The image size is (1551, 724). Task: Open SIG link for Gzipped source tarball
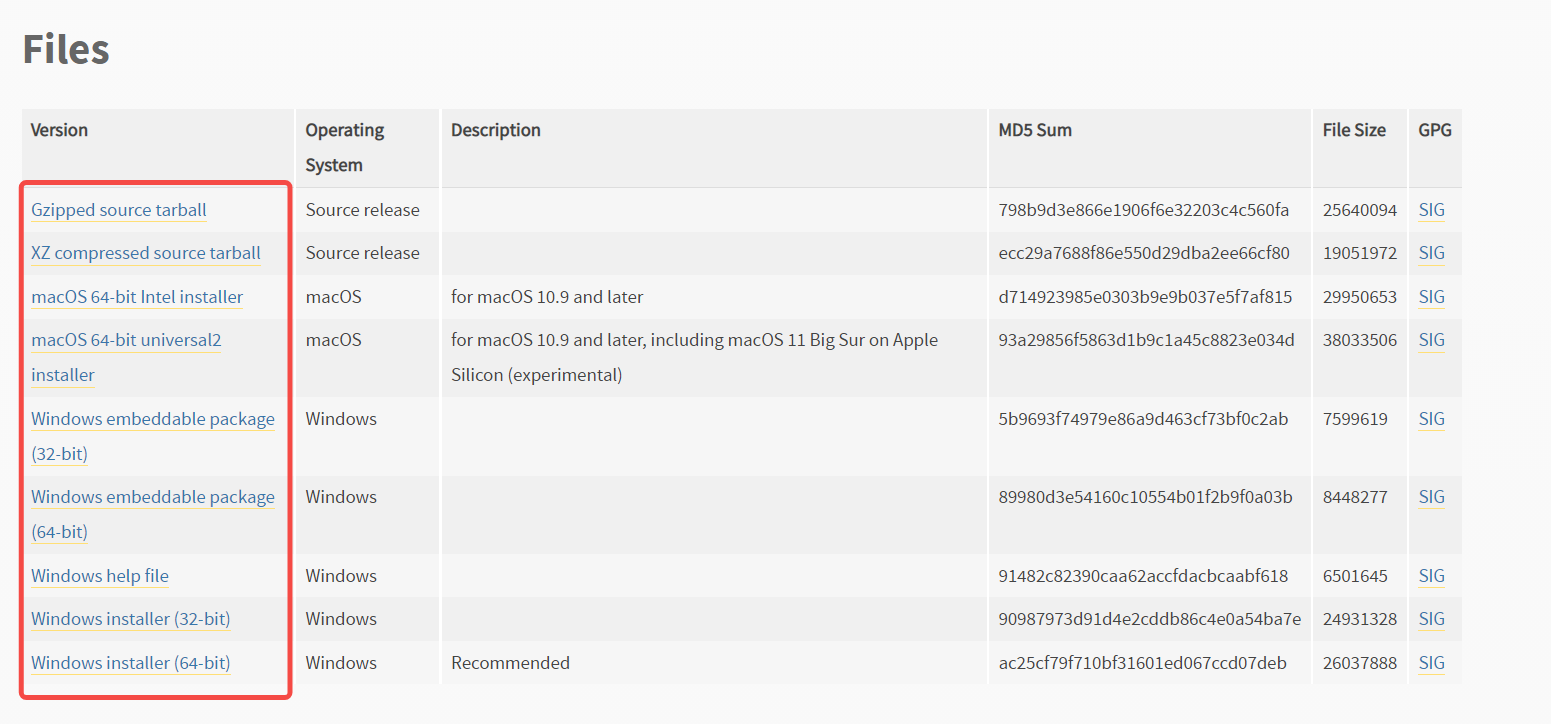tap(1431, 210)
